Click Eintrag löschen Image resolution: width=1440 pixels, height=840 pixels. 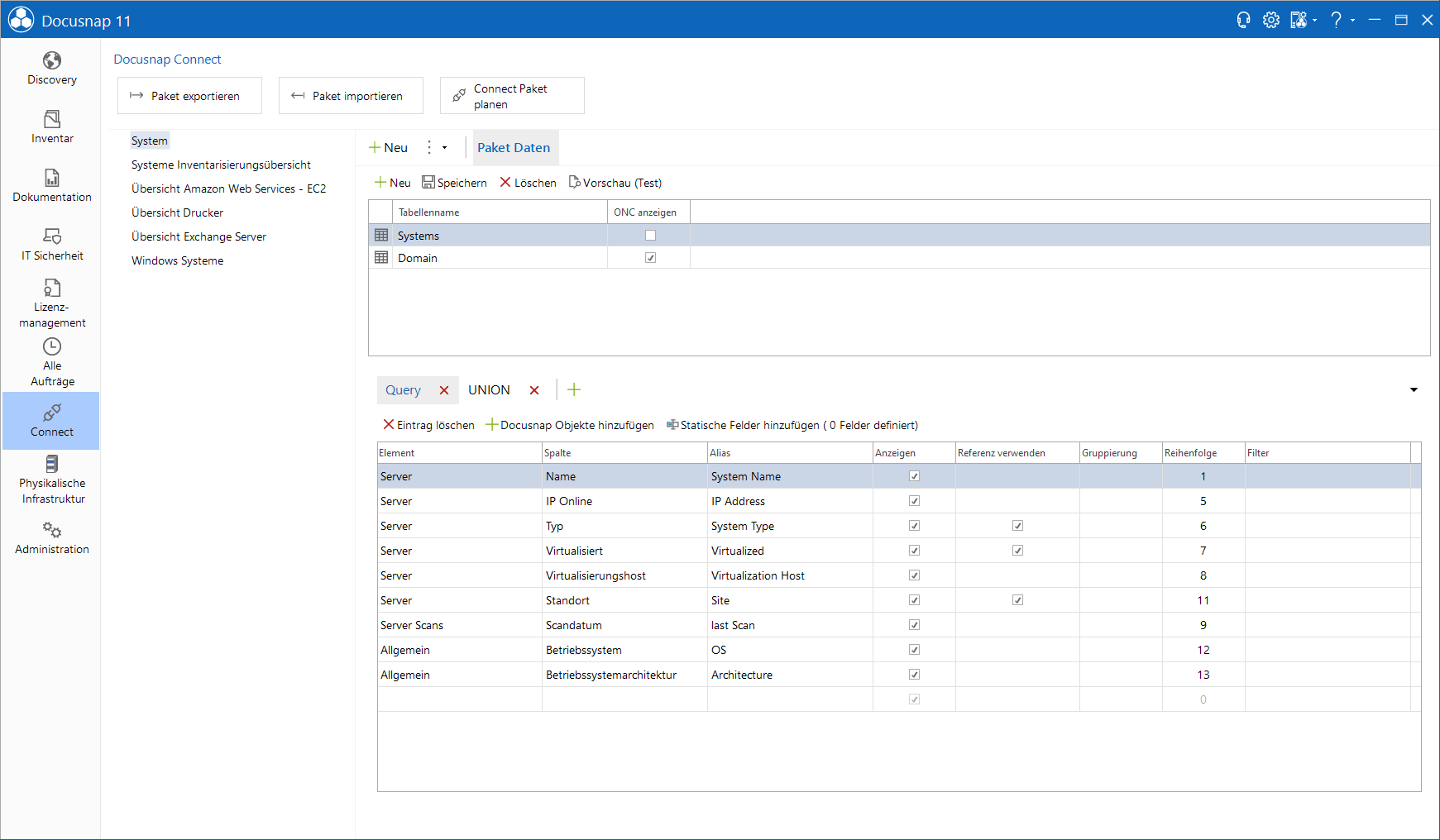click(x=428, y=425)
